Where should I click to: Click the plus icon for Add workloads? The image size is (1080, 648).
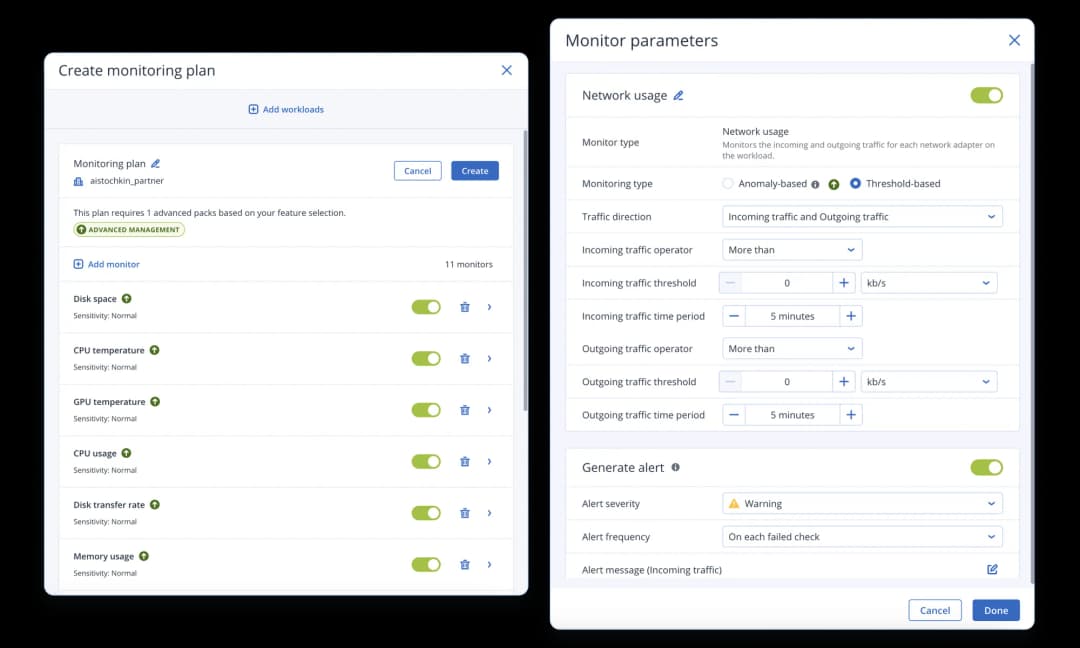click(253, 109)
